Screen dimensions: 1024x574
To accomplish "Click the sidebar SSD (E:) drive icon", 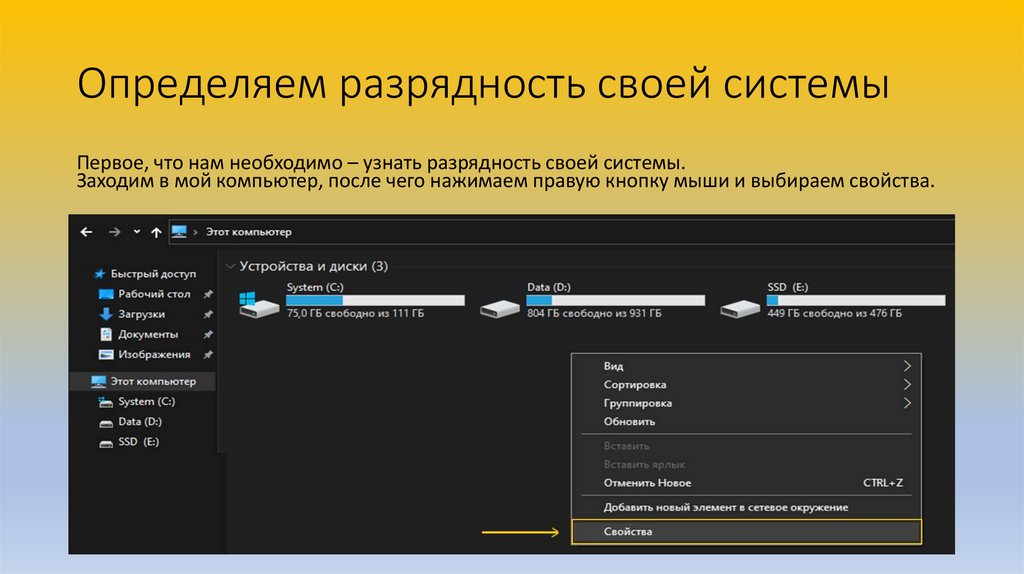I will point(106,443).
